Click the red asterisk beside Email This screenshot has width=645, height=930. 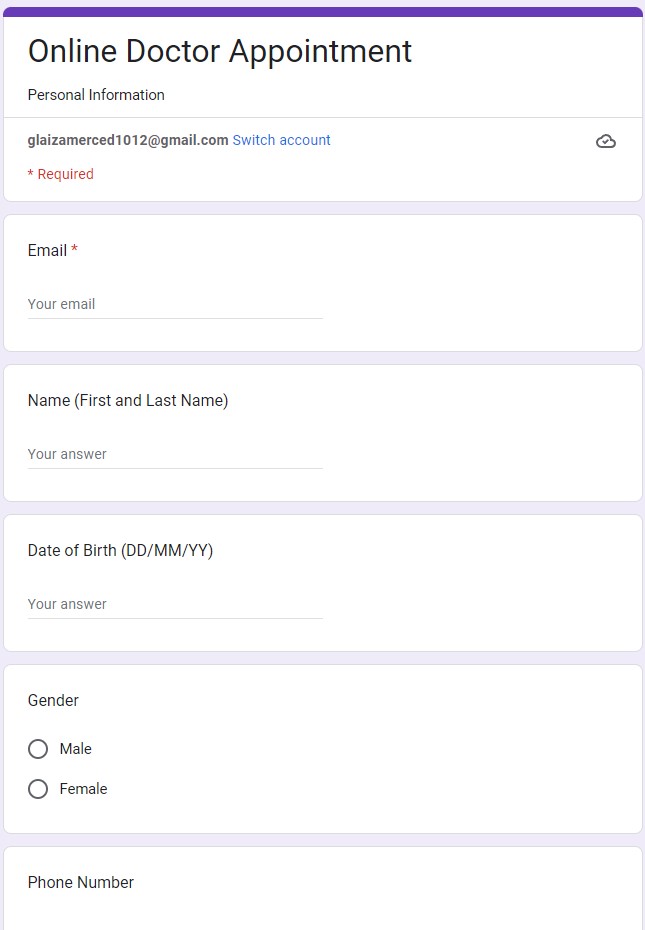pyautogui.click(x=74, y=250)
